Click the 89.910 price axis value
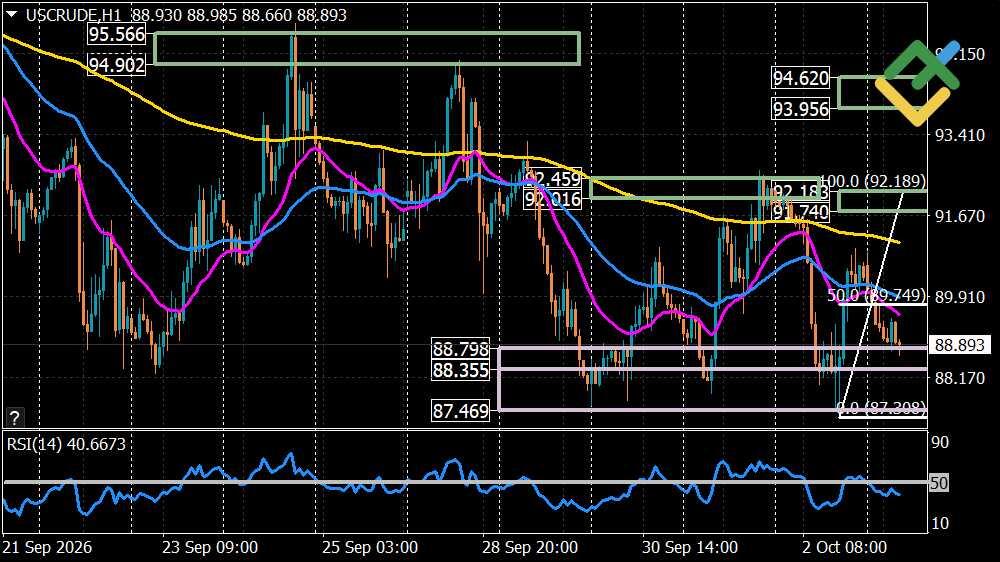The width and height of the screenshot is (1000, 562). (x=960, y=297)
